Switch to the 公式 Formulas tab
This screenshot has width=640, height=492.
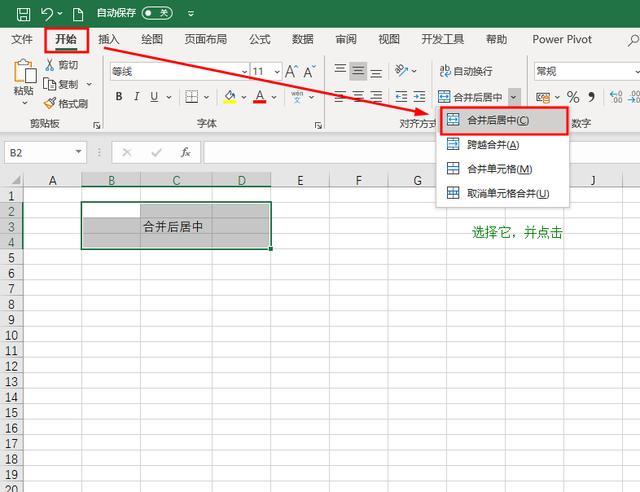pos(260,40)
